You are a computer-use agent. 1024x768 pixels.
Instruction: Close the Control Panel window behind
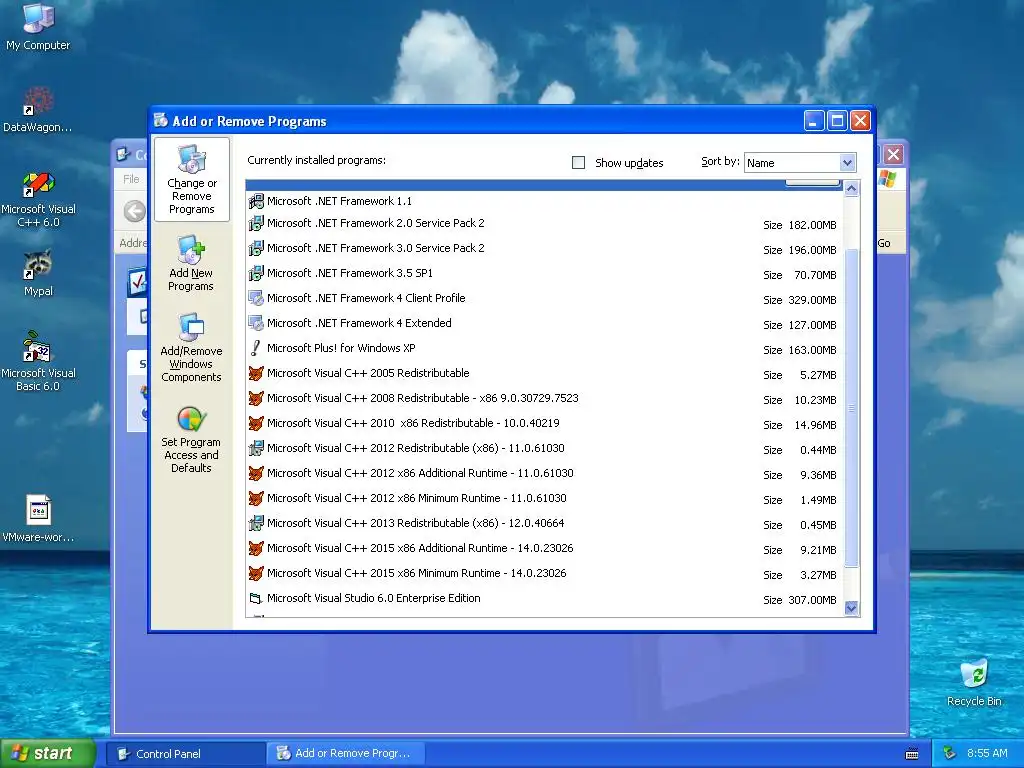pos(893,155)
